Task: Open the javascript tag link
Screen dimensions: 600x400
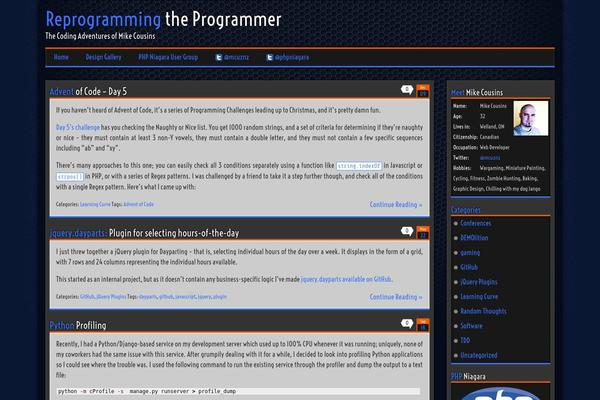Action: tap(185, 297)
